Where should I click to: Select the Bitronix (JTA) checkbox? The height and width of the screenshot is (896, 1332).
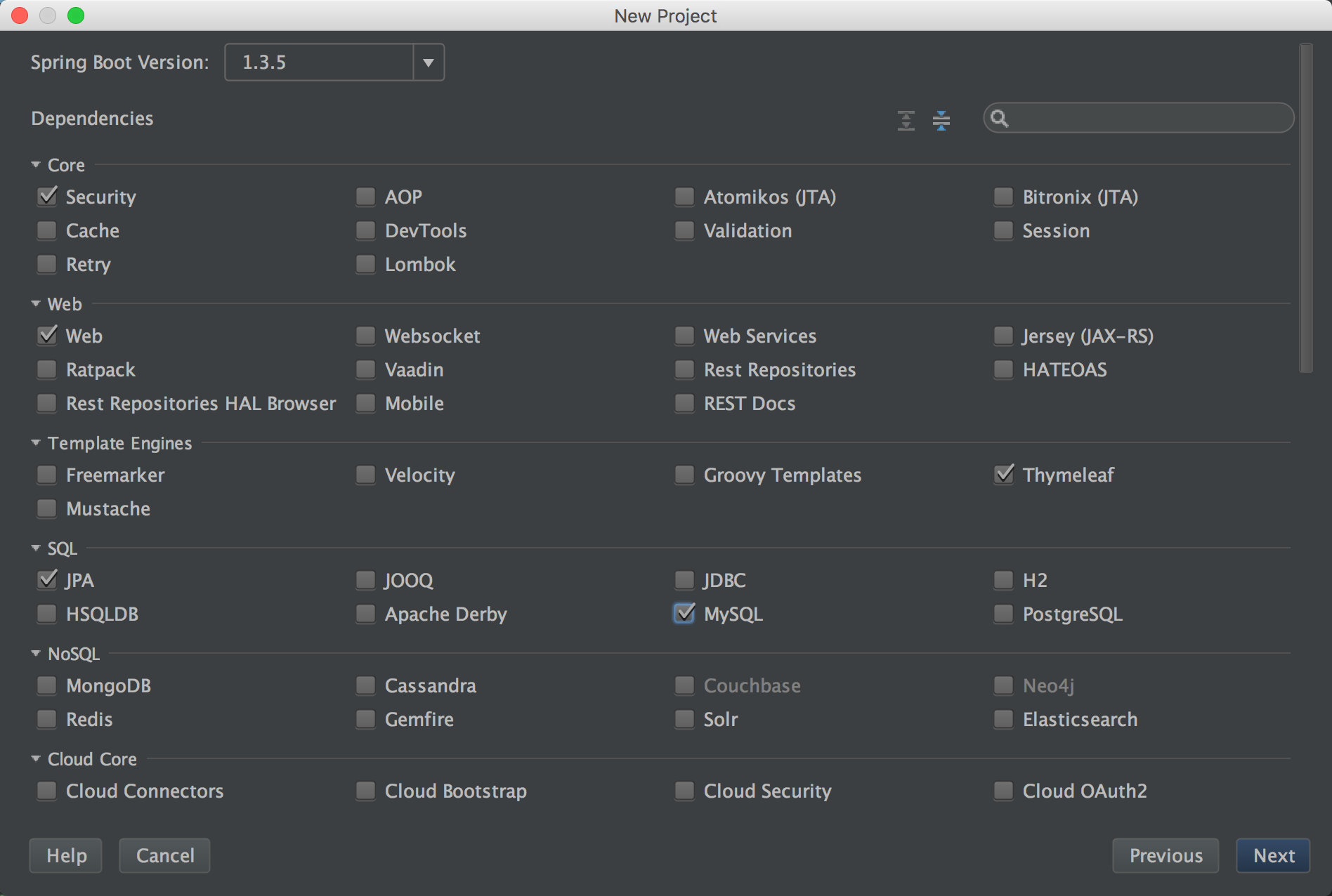(1003, 196)
